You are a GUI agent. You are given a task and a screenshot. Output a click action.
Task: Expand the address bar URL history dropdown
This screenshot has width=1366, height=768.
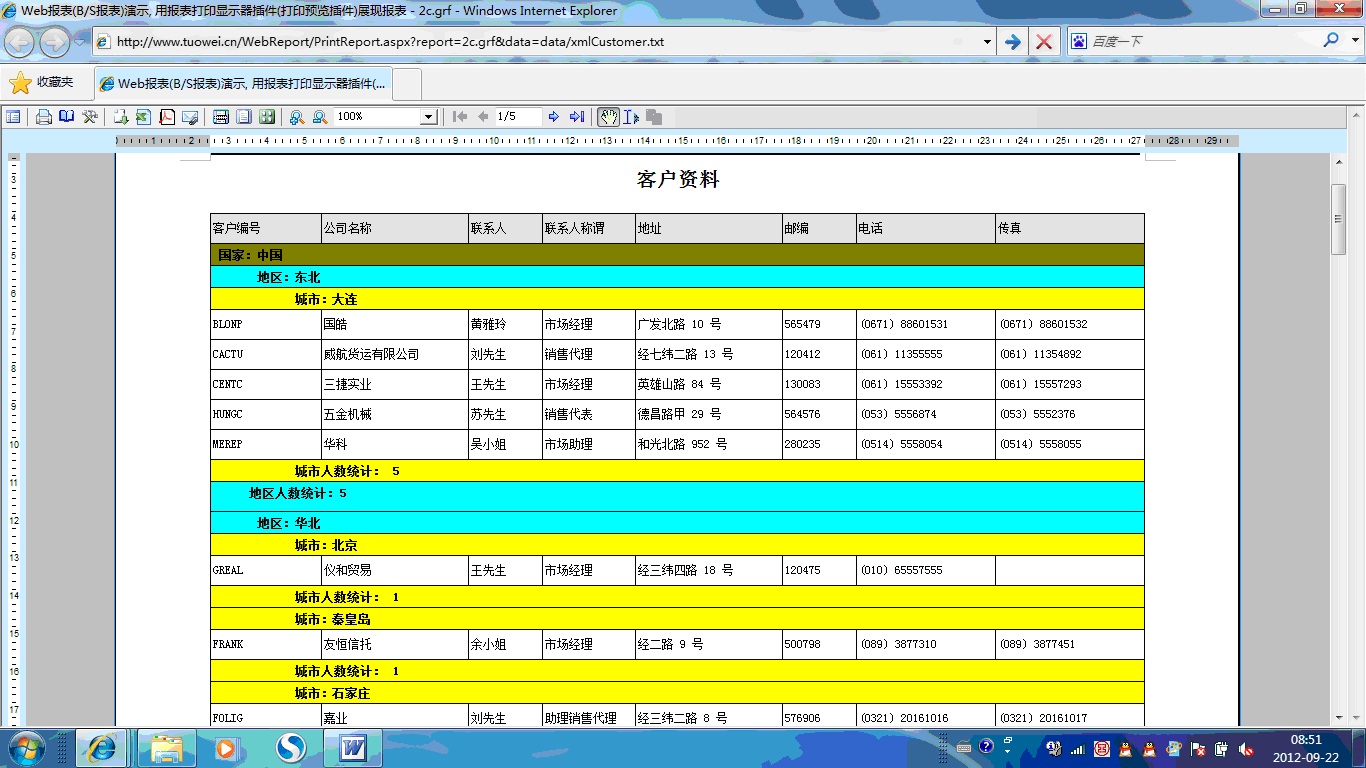987,42
